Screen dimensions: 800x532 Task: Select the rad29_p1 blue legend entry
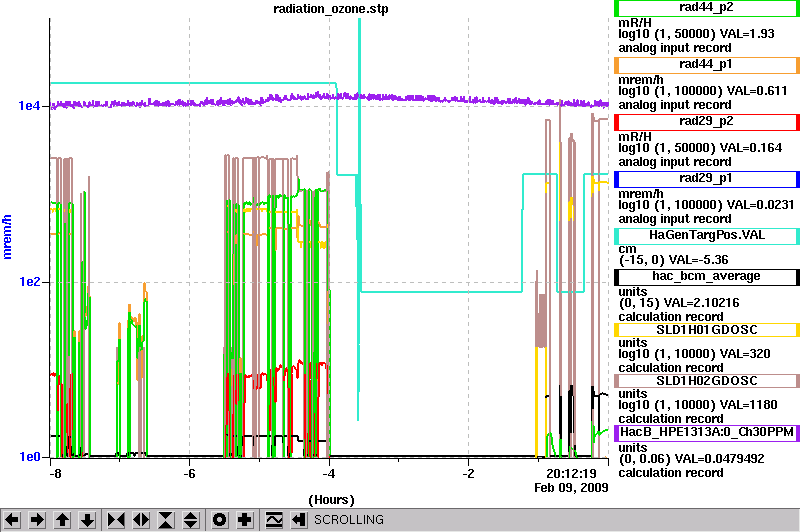[x=707, y=179]
